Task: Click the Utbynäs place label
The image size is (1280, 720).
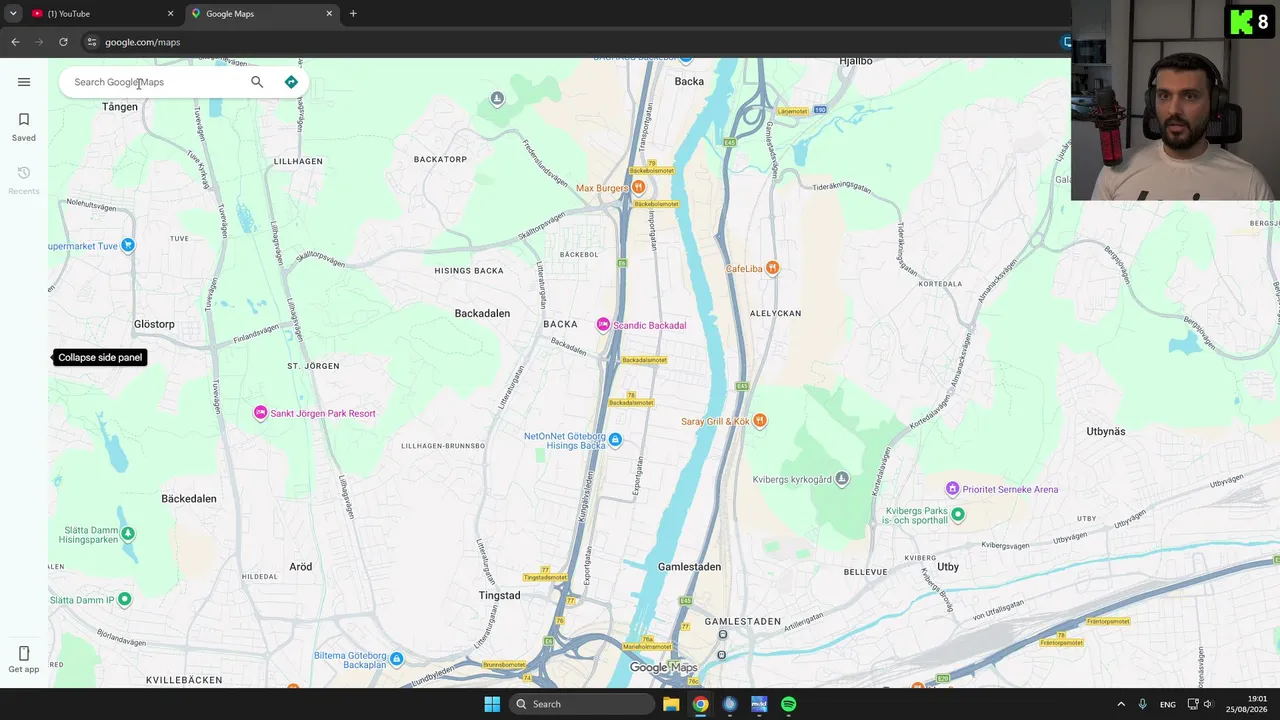Action: (1106, 432)
